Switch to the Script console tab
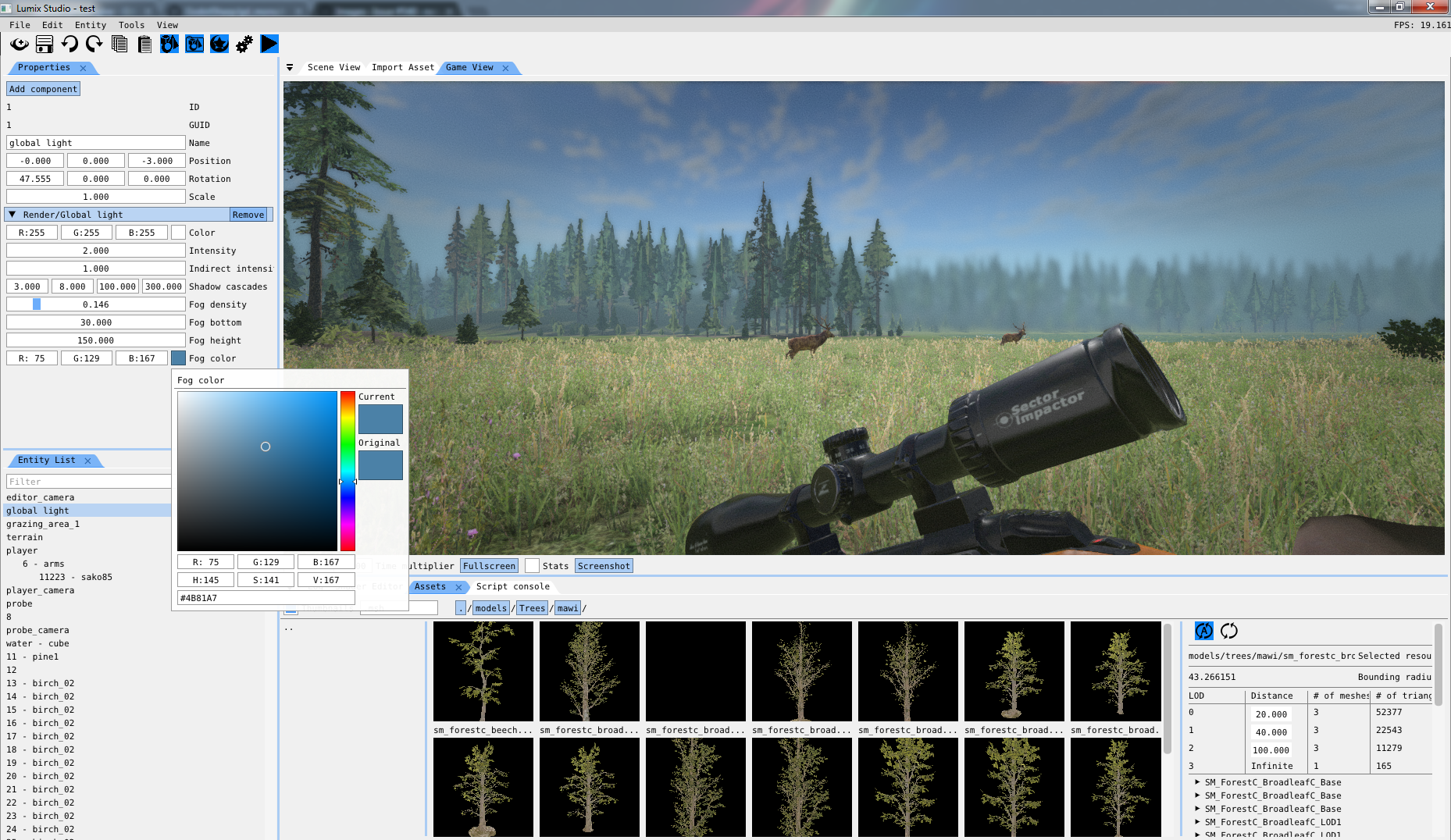The width and height of the screenshot is (1451, 840). coord(512,587)
